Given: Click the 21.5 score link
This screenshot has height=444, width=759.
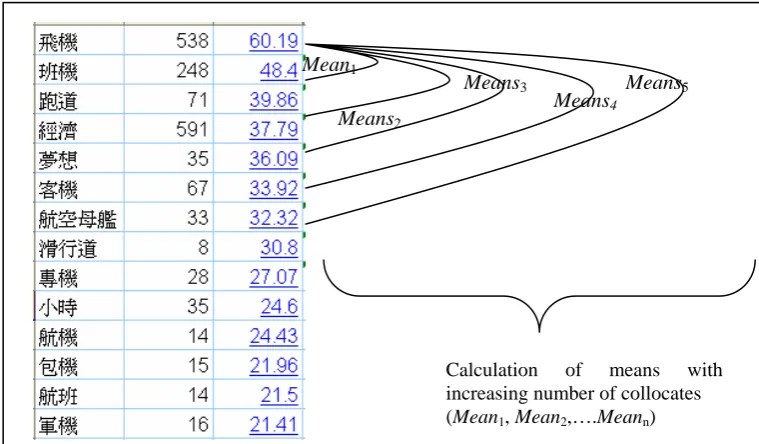Looking at the screenshot, I should click(279, 395).
